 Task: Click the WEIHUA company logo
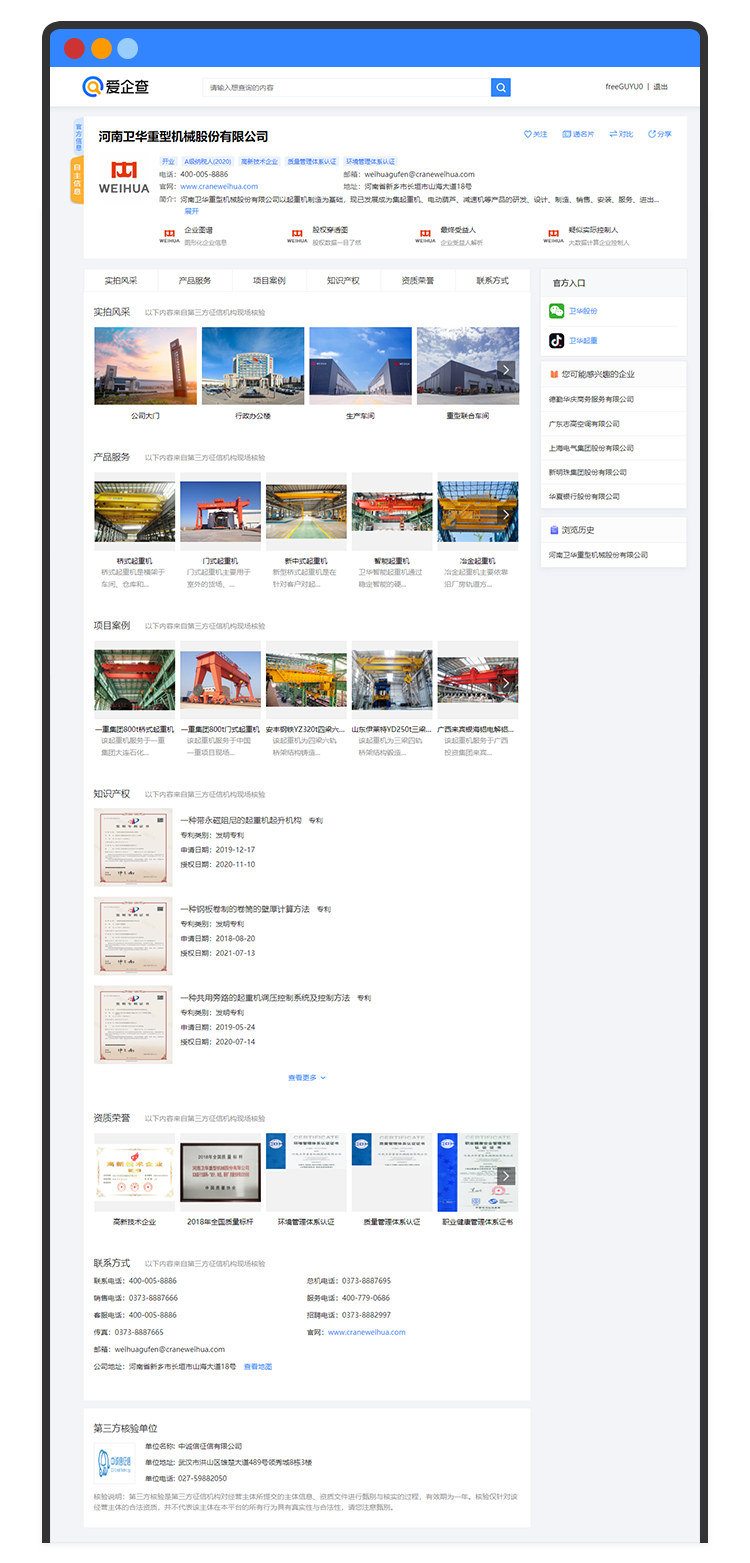coord(124,177)
